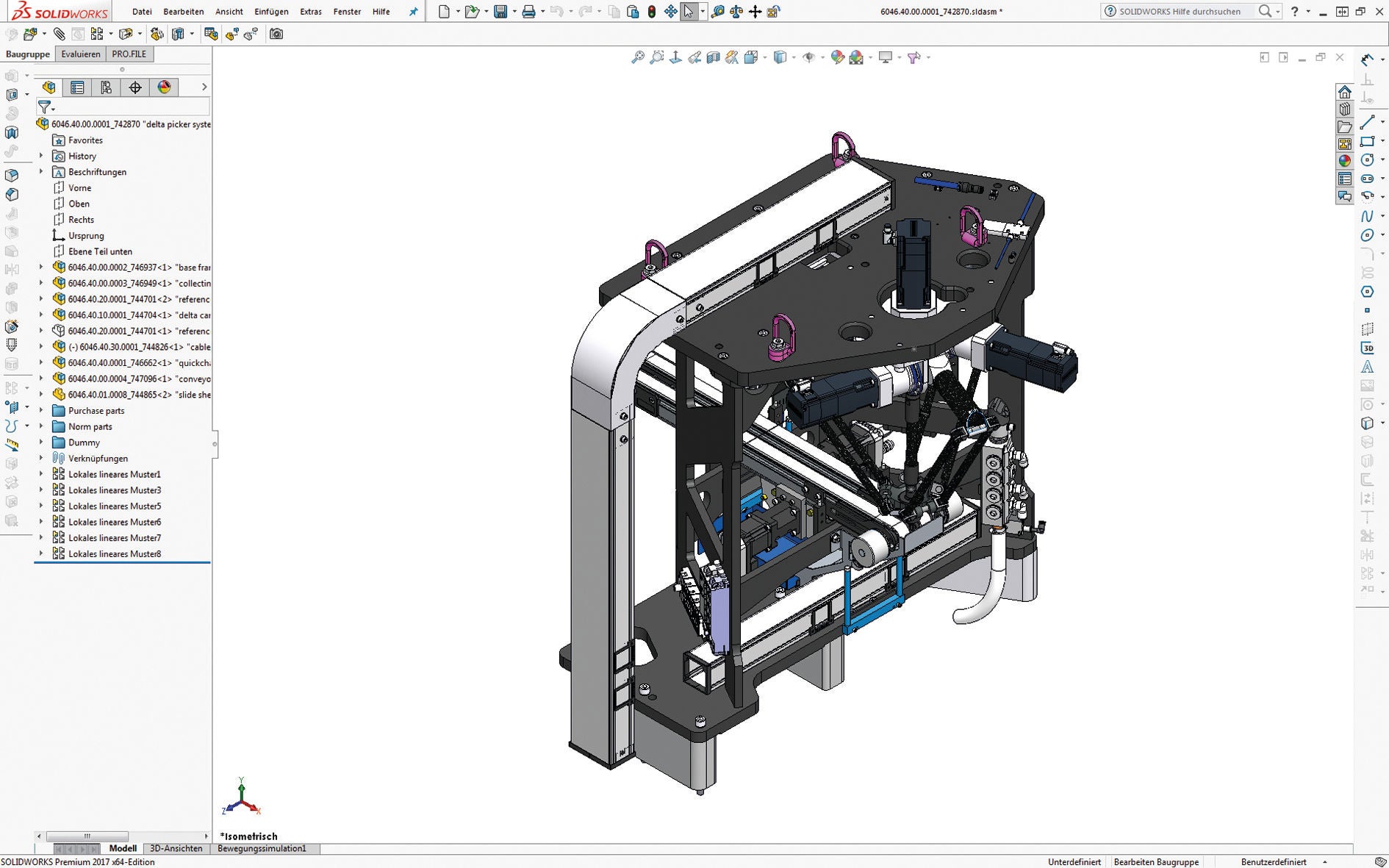Expand the Verknüpfungen node
The image size is (1389, 868).
pos(41,458)
